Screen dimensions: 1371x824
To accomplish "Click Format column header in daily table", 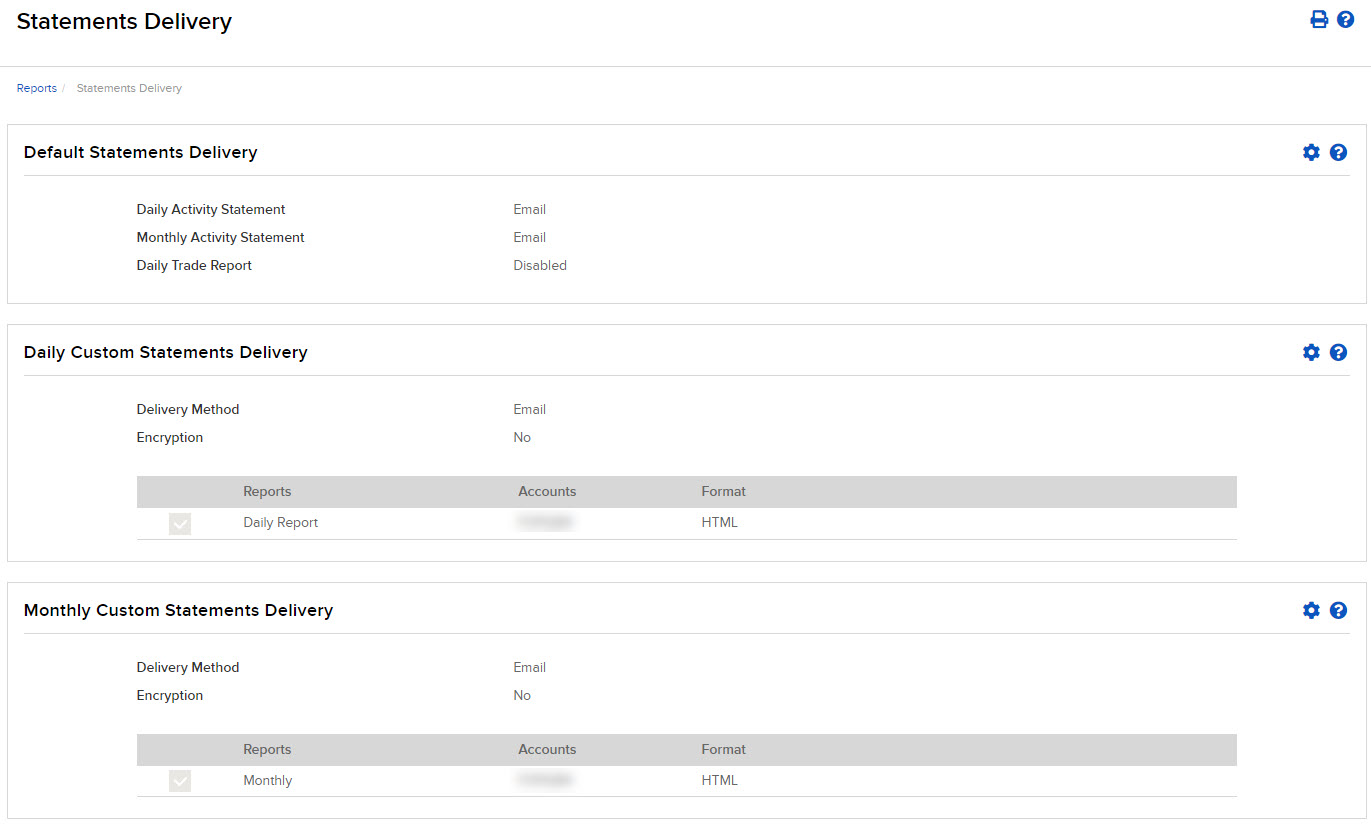I will pos(724,491).
